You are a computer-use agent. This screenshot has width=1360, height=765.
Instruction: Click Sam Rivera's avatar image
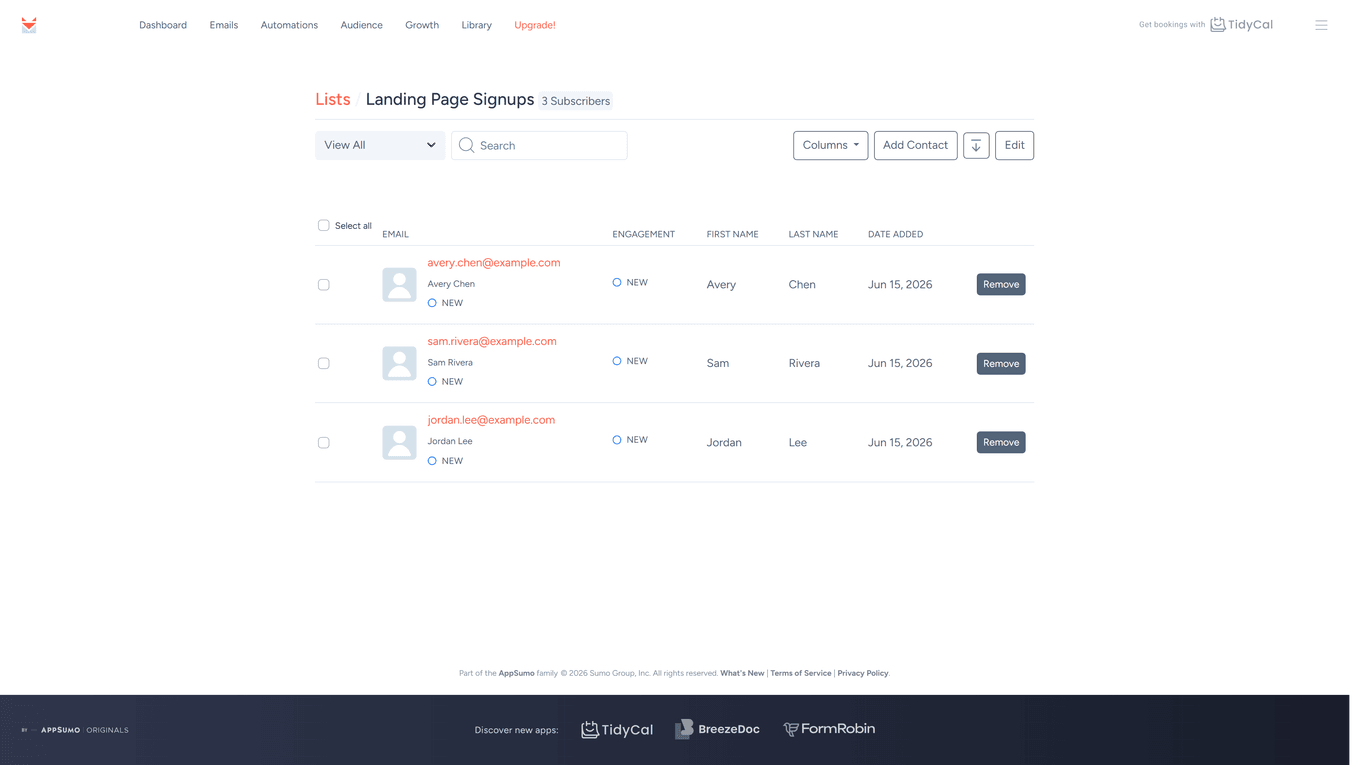pyautogui.click(x=399, y=363)
